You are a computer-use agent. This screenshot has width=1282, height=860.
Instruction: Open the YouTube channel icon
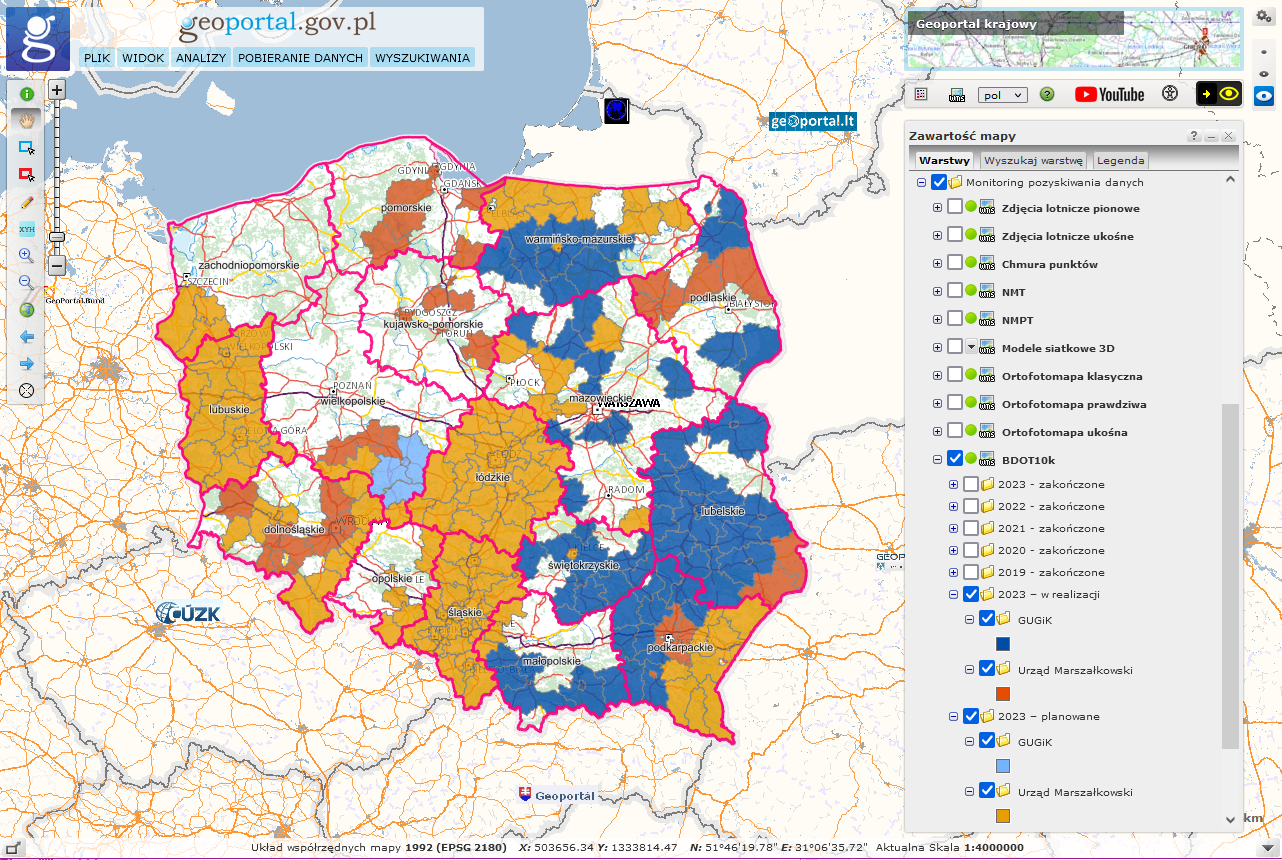pyautogui.click(x=1109, y=94)
